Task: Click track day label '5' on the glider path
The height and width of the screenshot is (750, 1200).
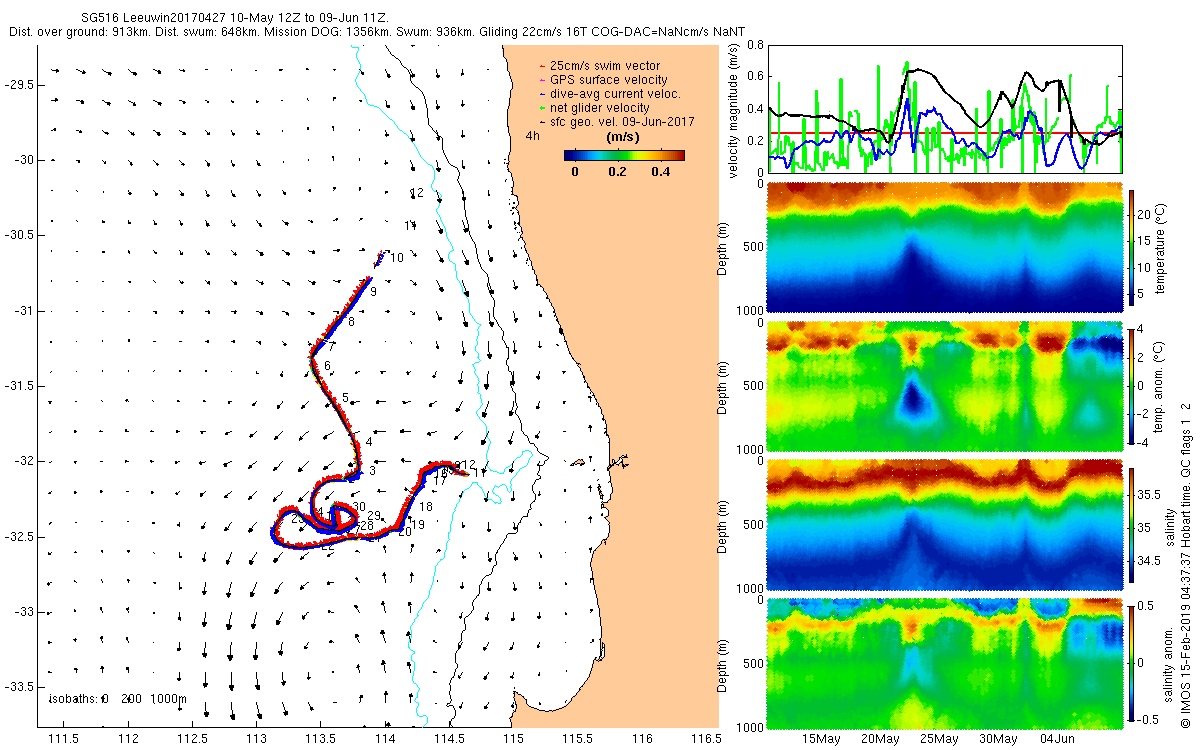Action: click(x=345, y=398)
